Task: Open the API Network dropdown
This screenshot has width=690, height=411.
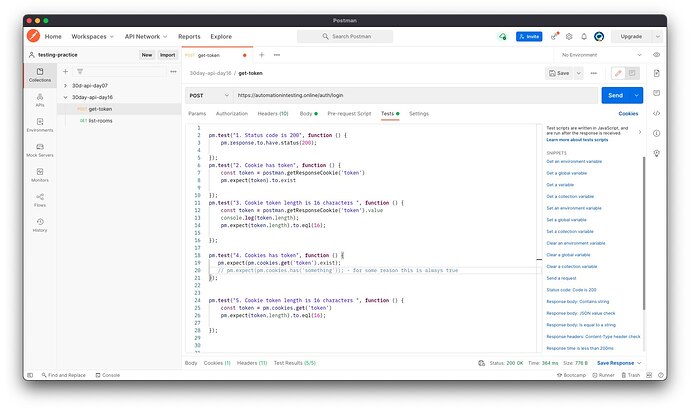Action: click(146, 37)
